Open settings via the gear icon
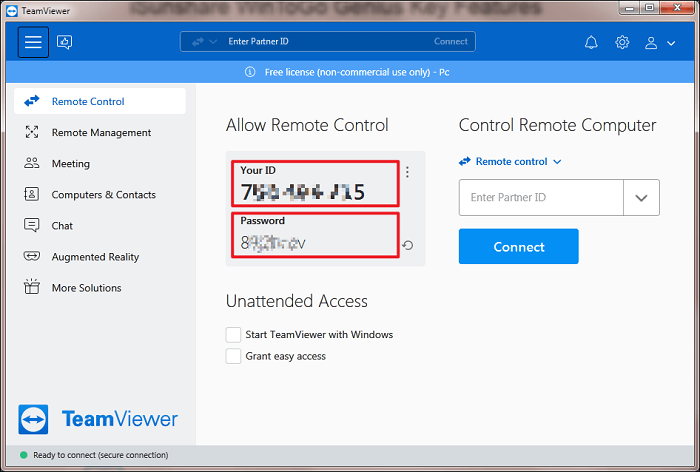This screenshot has height=472, width=700. pos(622,42)
